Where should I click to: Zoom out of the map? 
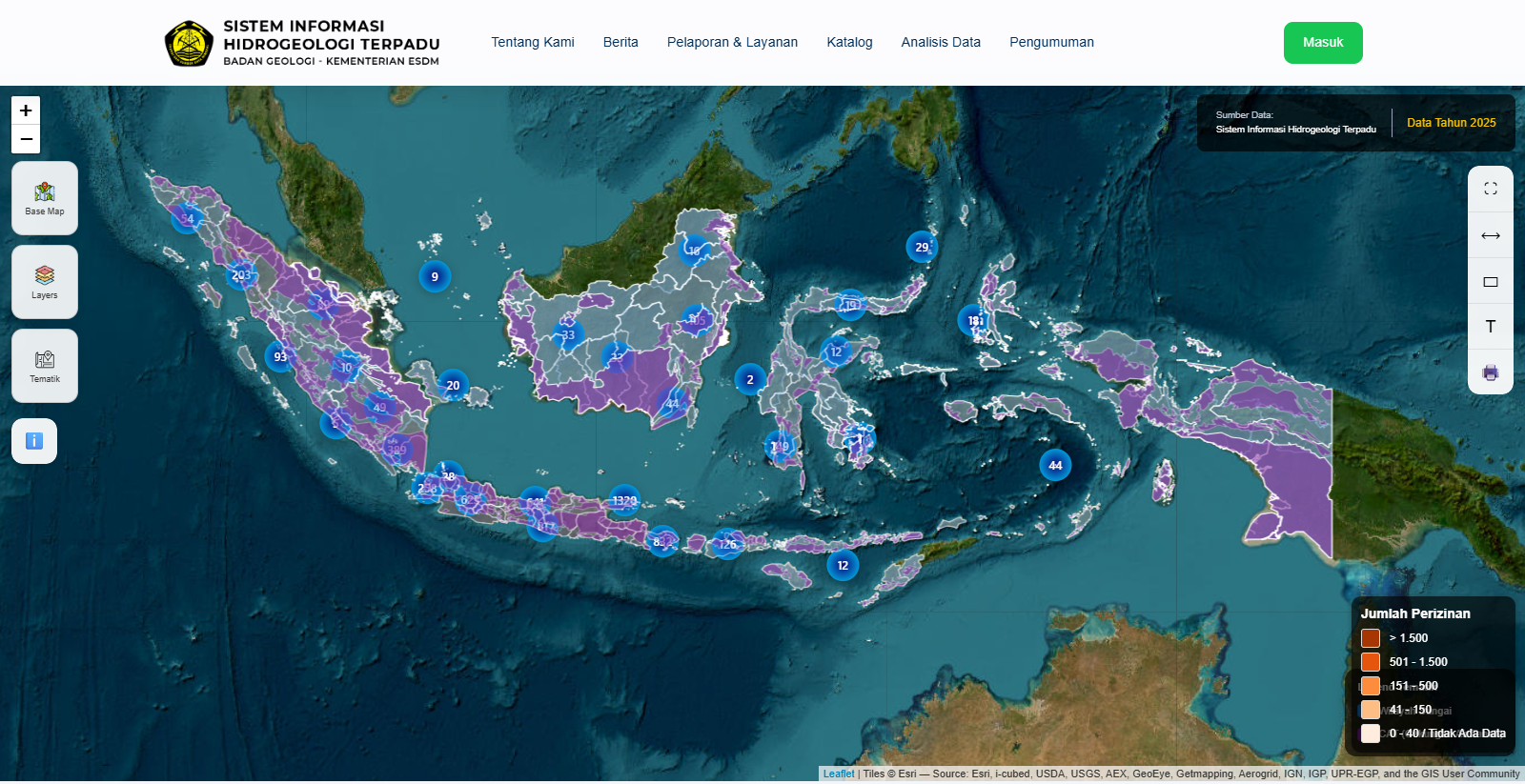pos(26,139)
